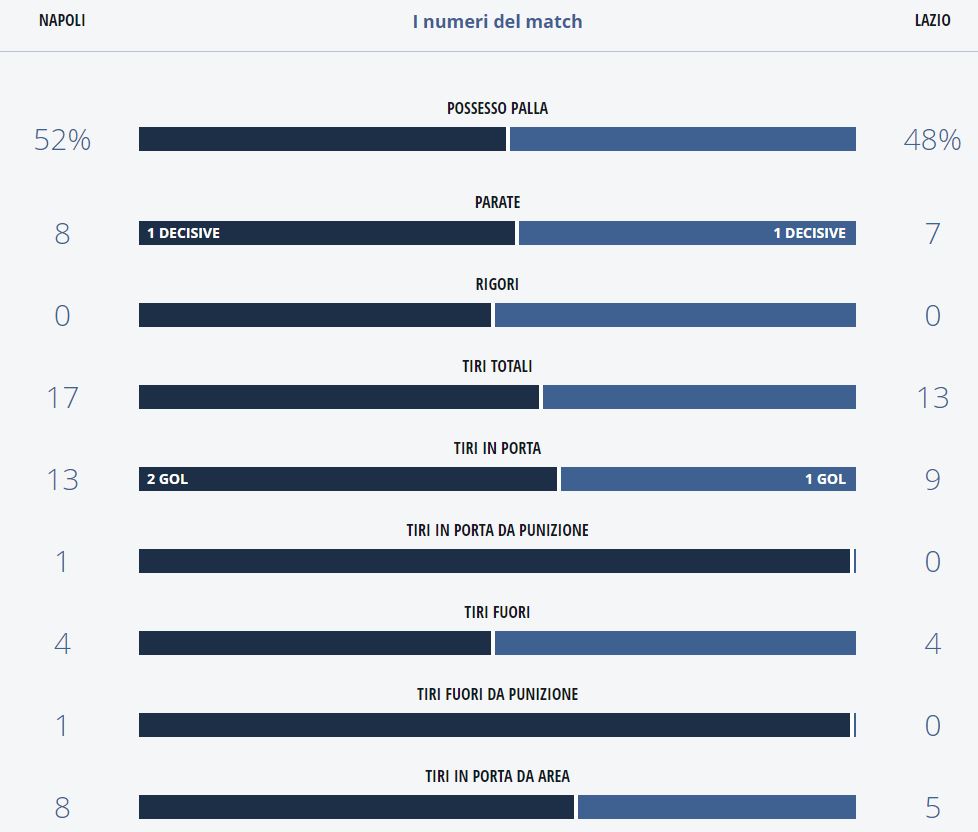Screen dimensions: 978x832
Task: Click the left "1 DECISIVE" label in Parate bar
Action: pyautogui.click(x=183, y=233)
